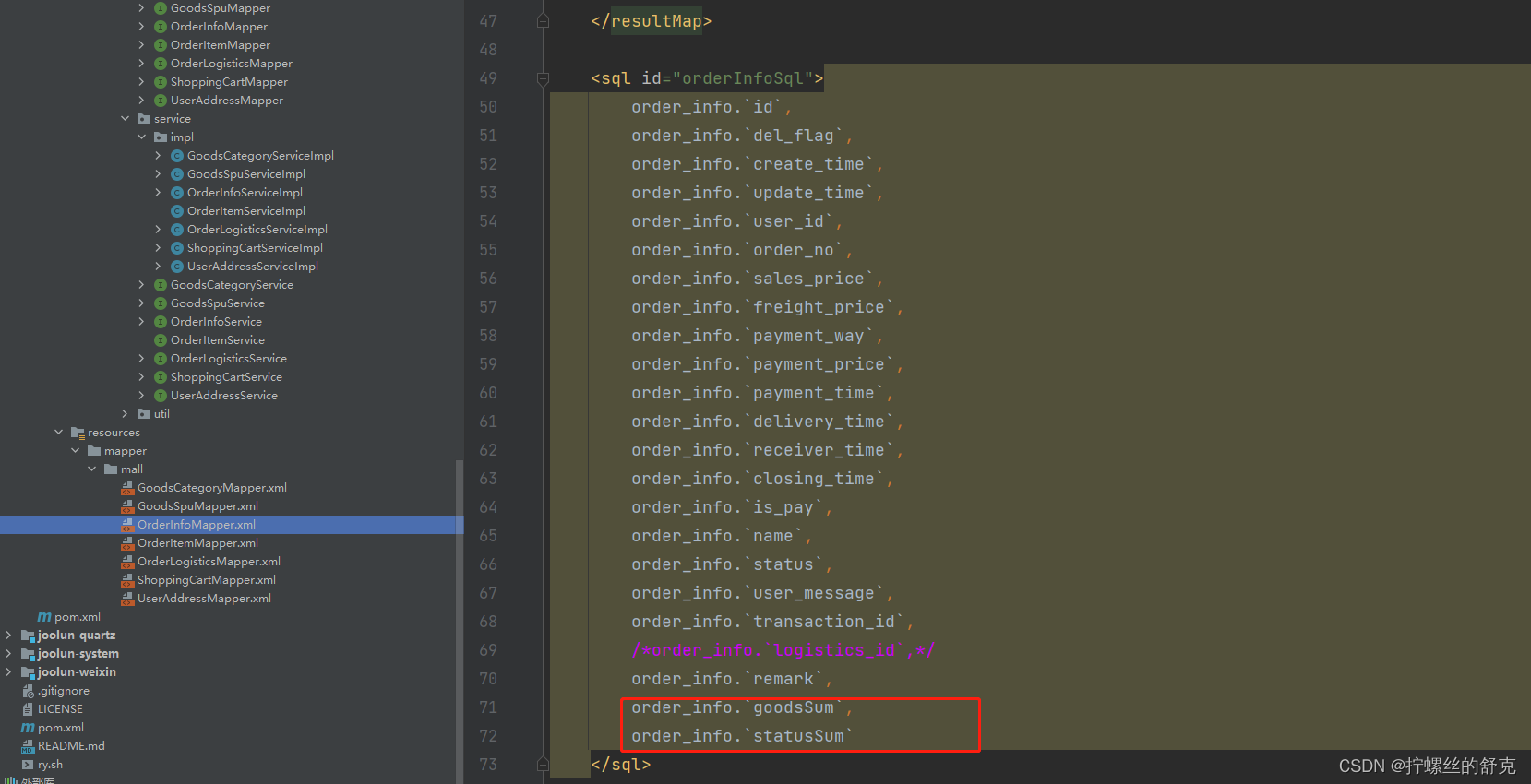Click the OrderItemServiceImpl class icon

[177, 211]
